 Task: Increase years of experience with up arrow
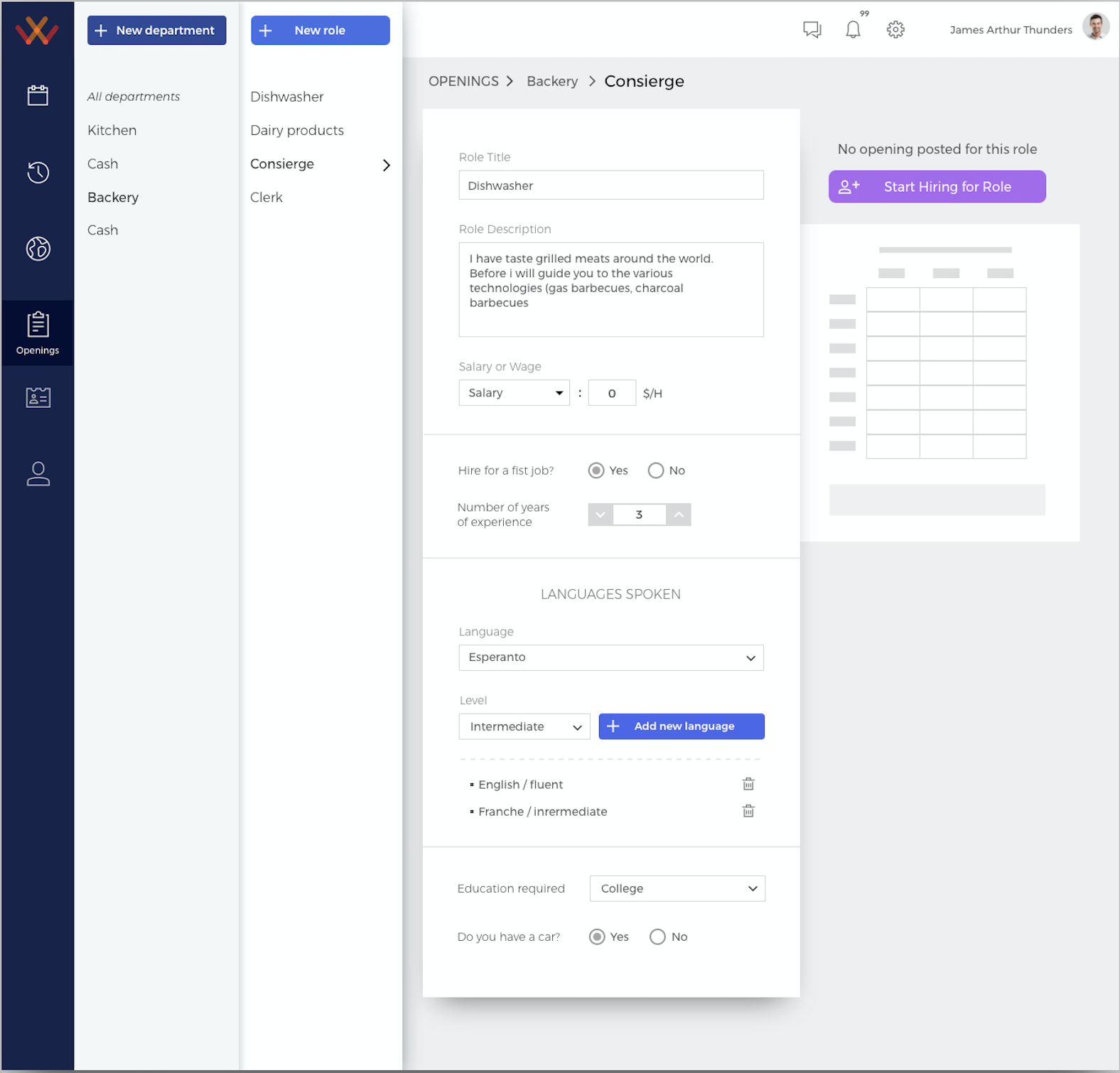679,514
